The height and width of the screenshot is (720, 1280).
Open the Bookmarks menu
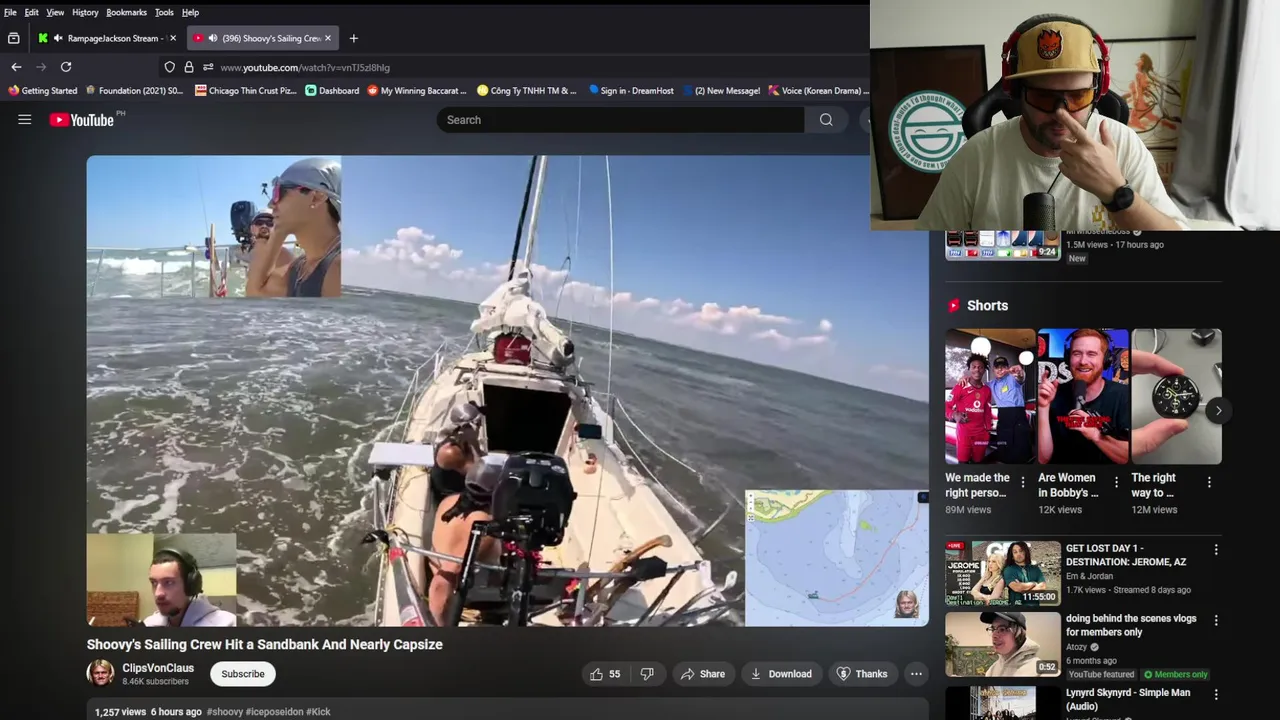(127, 12)
